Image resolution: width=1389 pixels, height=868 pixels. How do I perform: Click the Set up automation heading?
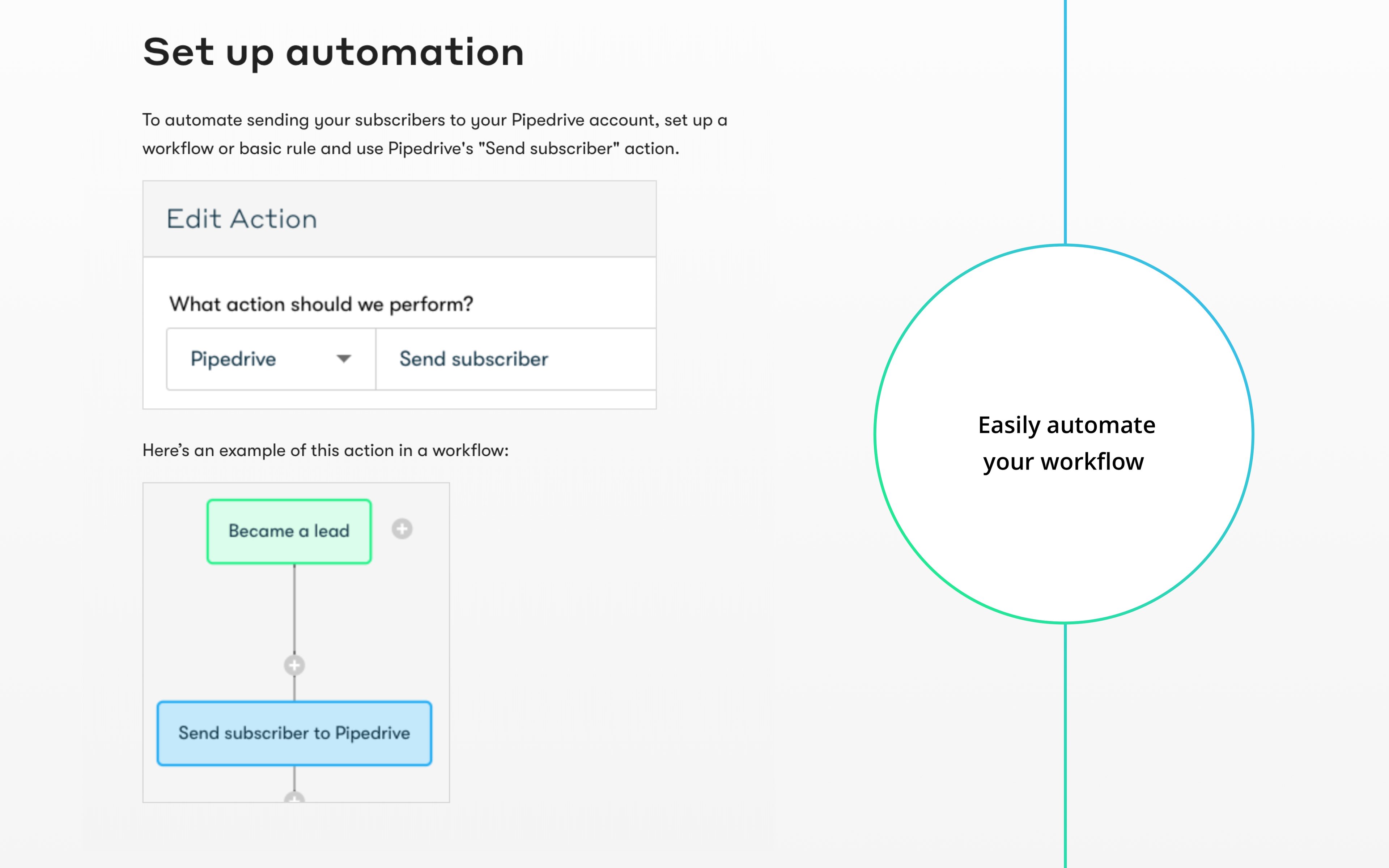point(334,52)
